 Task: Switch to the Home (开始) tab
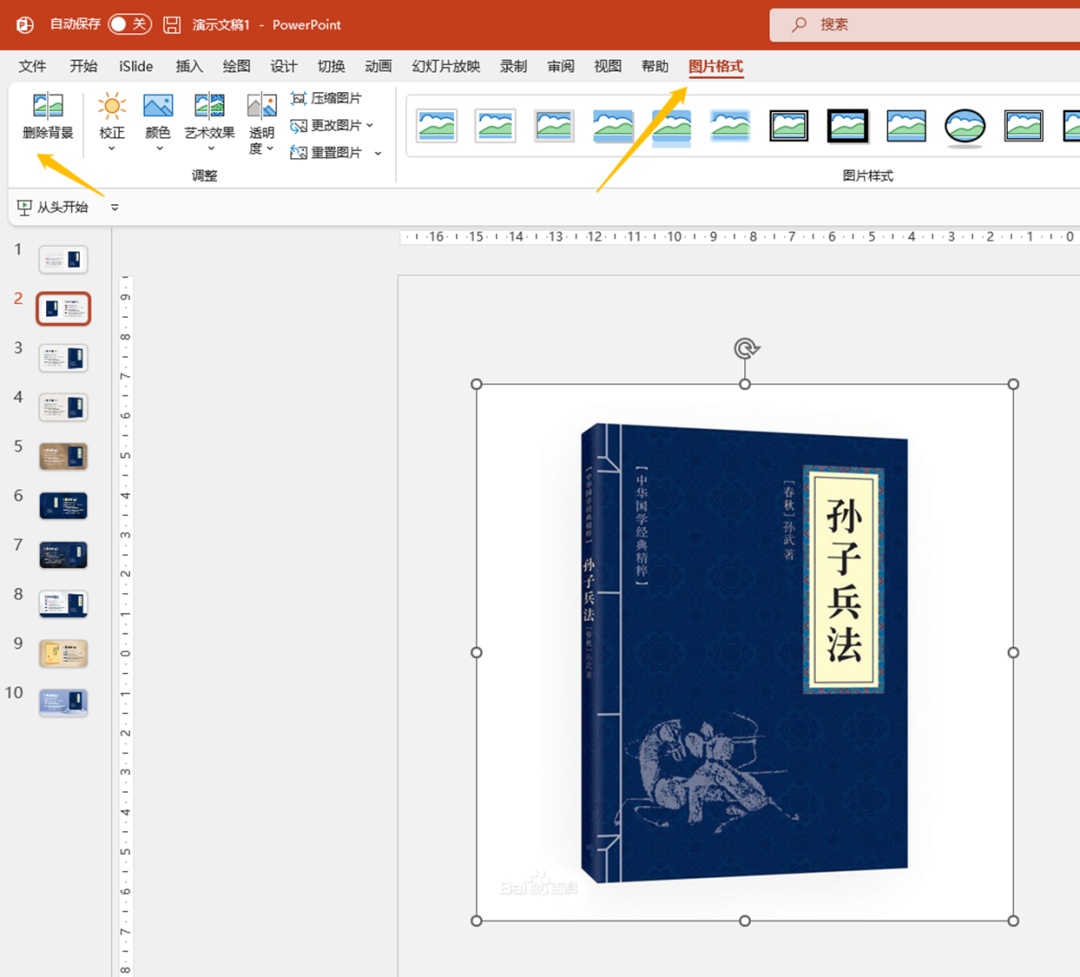83,66
